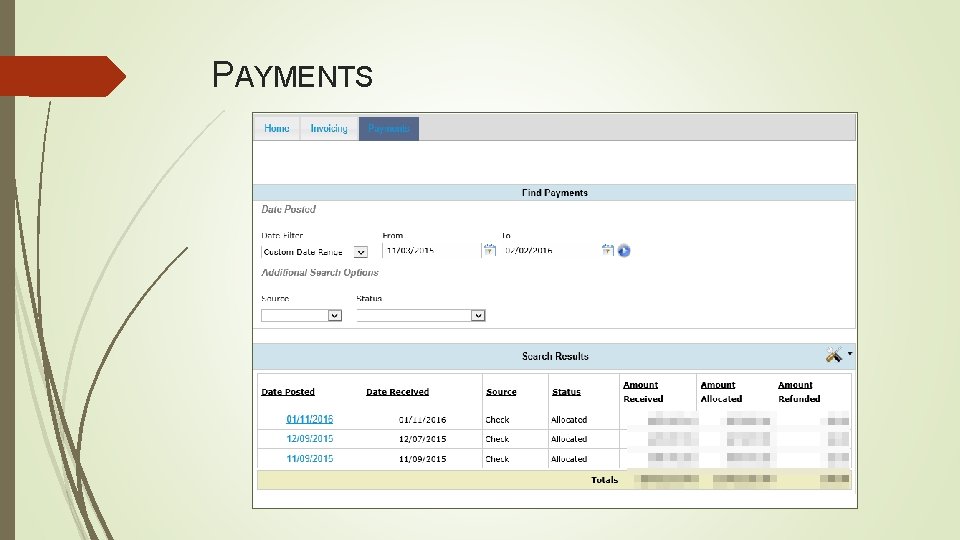The image size is (960, 540).
Task: Click the Totals row label
Action: 604,480
